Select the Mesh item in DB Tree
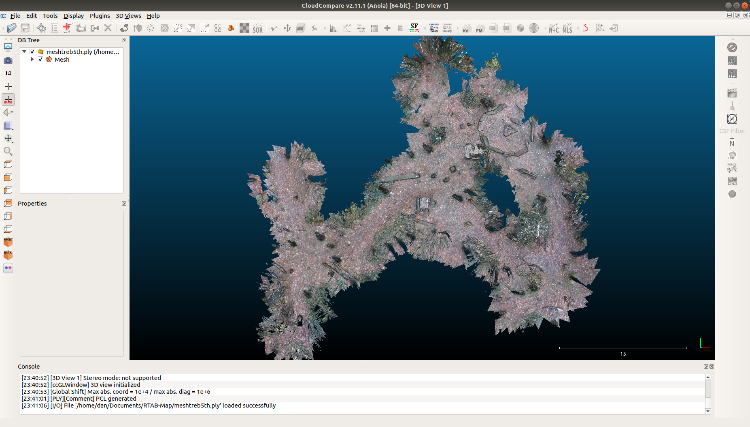Screen dimensions: 750x427 click(x=61, y=60)
